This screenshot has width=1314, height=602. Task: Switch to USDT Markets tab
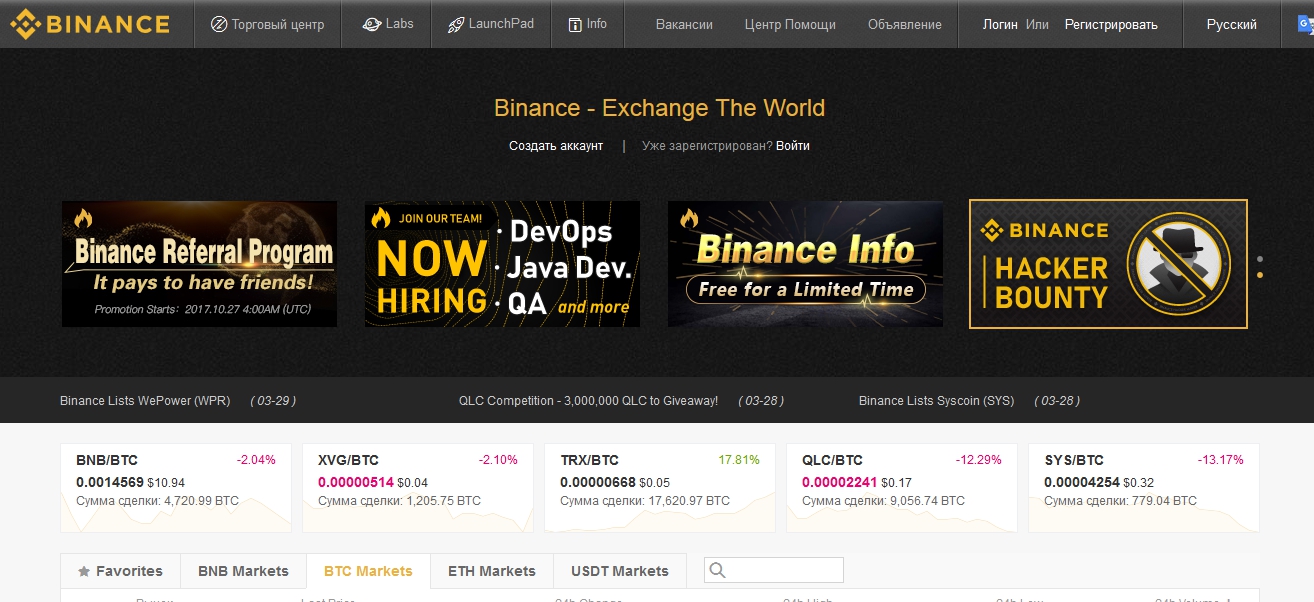620,571
